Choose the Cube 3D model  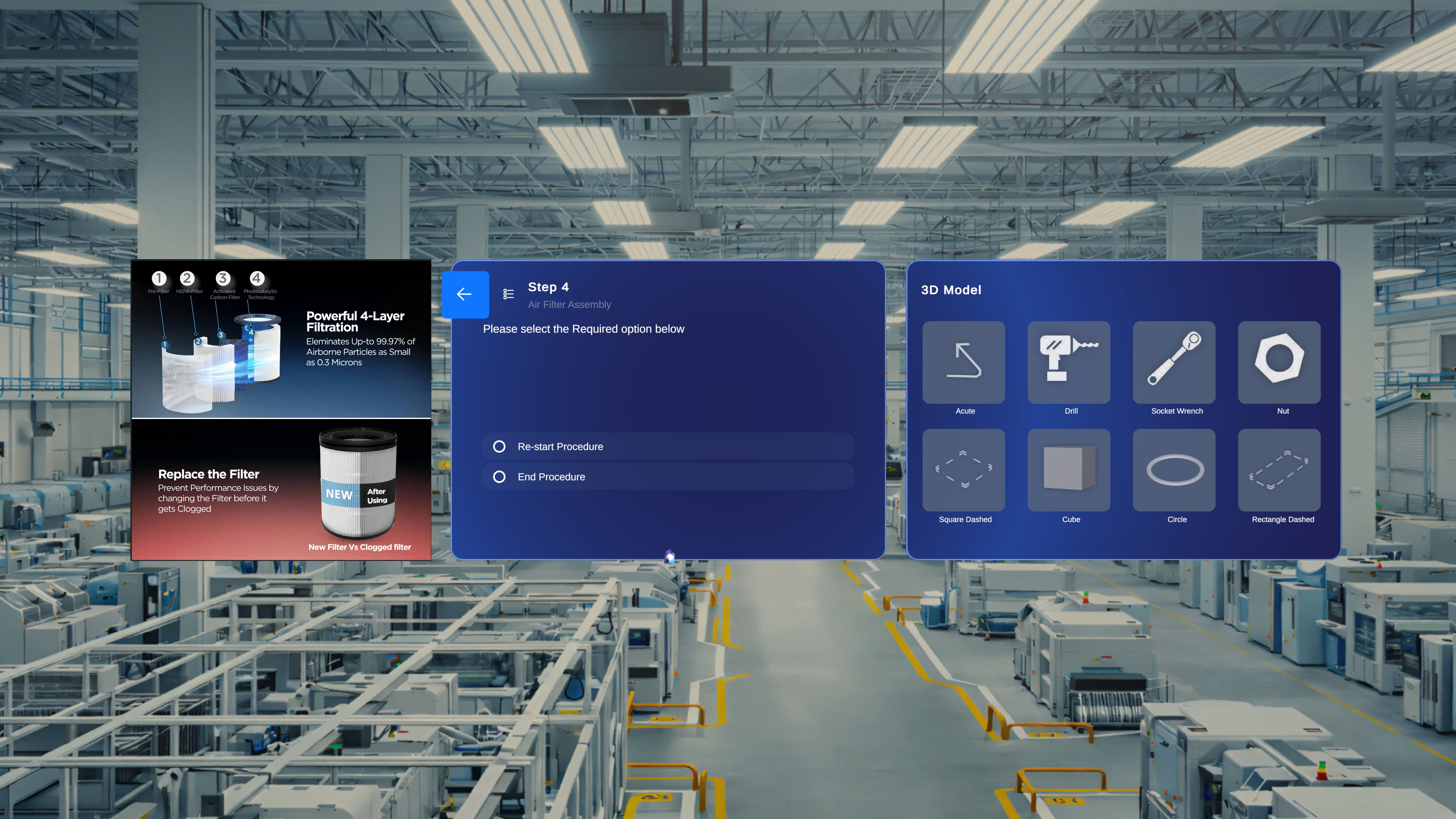tap(1069, 470)
